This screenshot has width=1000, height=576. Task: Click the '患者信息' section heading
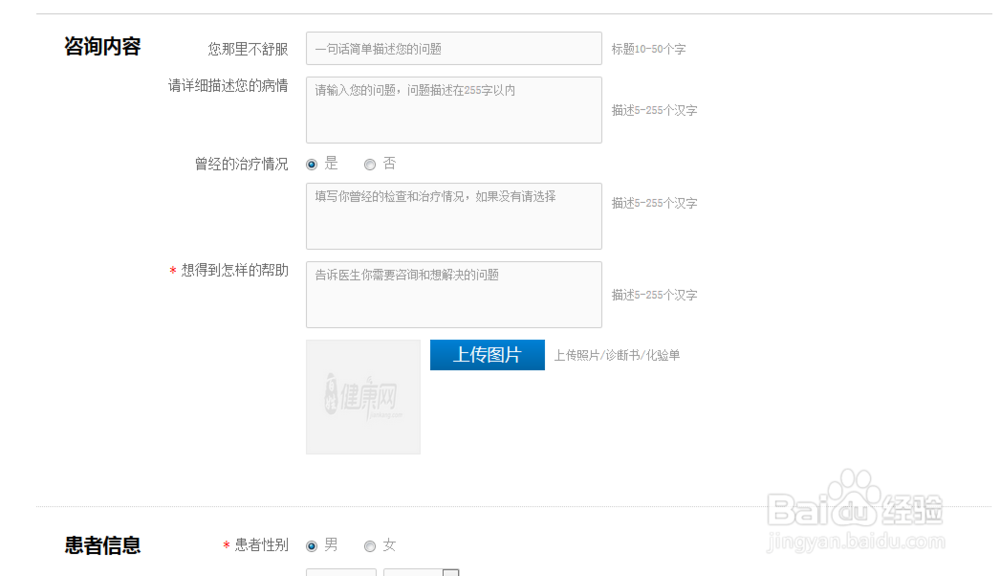click(x=102, y=545)
